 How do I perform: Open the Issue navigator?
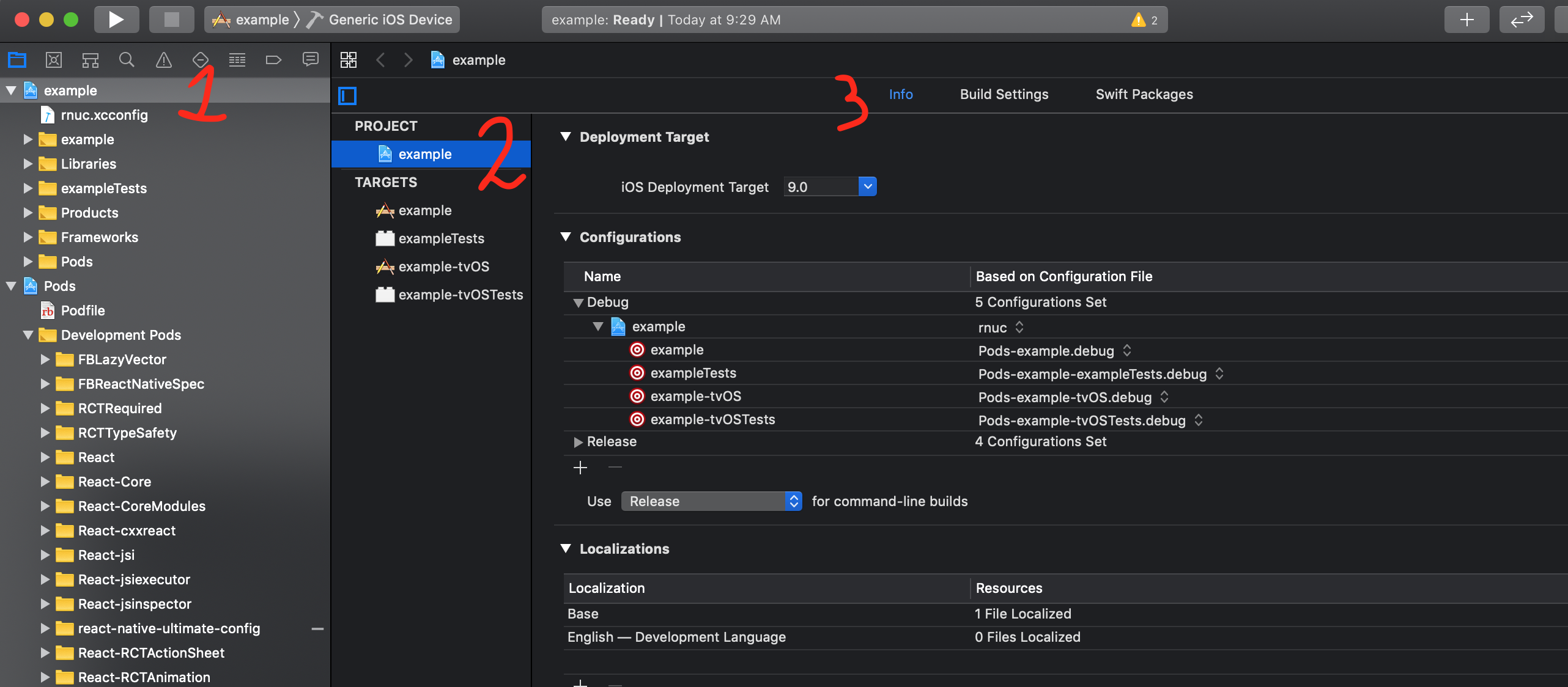point(164,60)
